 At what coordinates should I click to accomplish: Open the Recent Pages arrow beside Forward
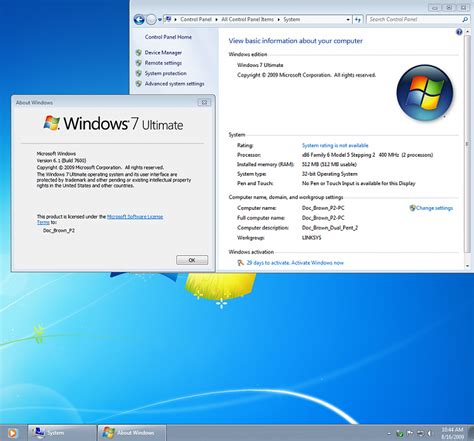click(160, 20)
